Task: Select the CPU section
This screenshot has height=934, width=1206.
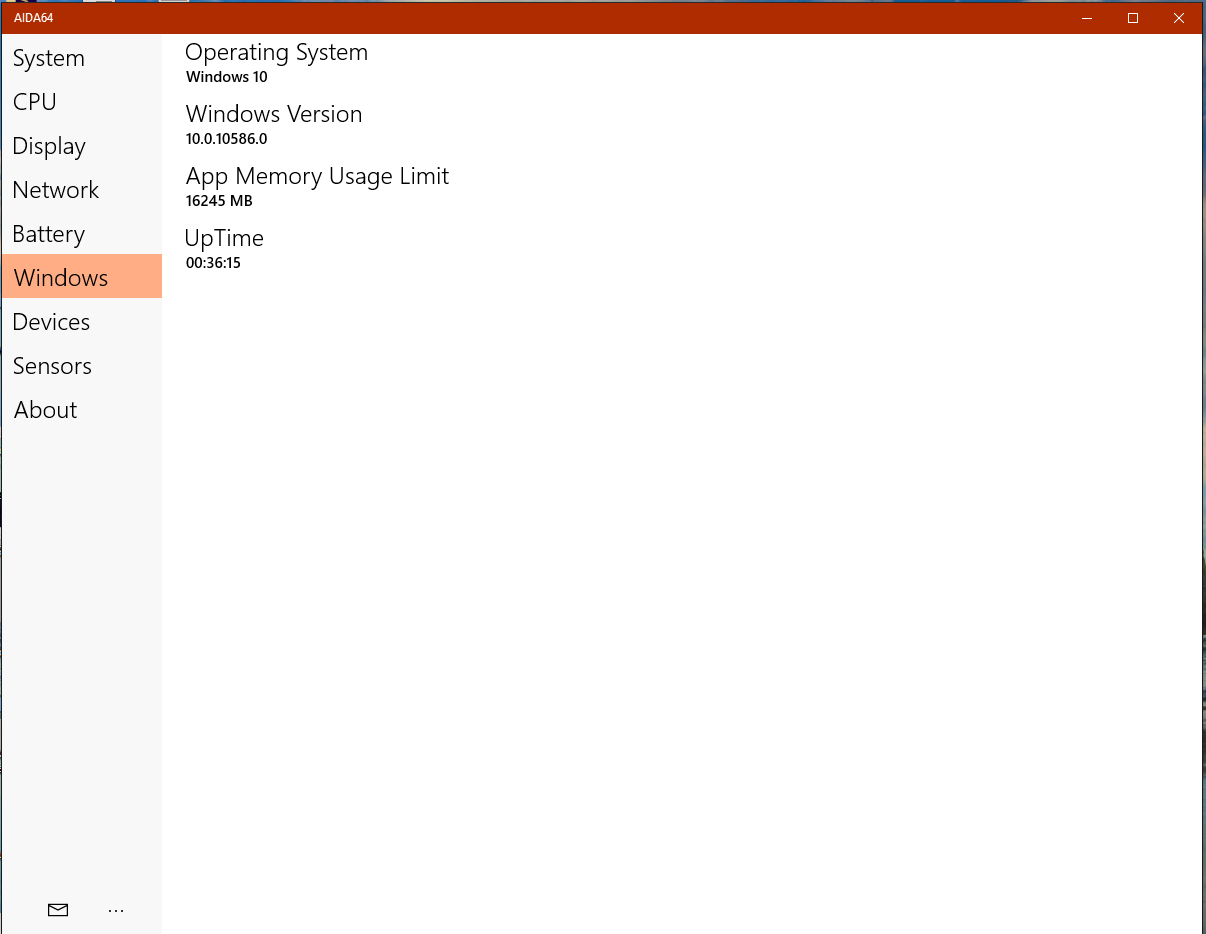Action: (x=81, y=102)
